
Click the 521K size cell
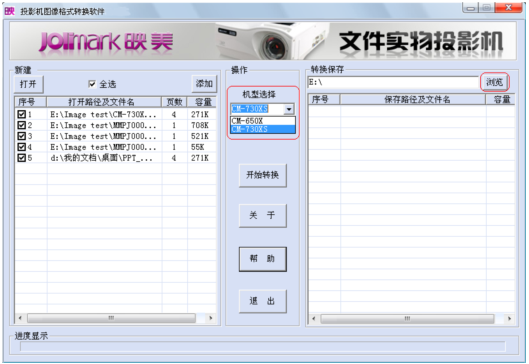[200, 136]
